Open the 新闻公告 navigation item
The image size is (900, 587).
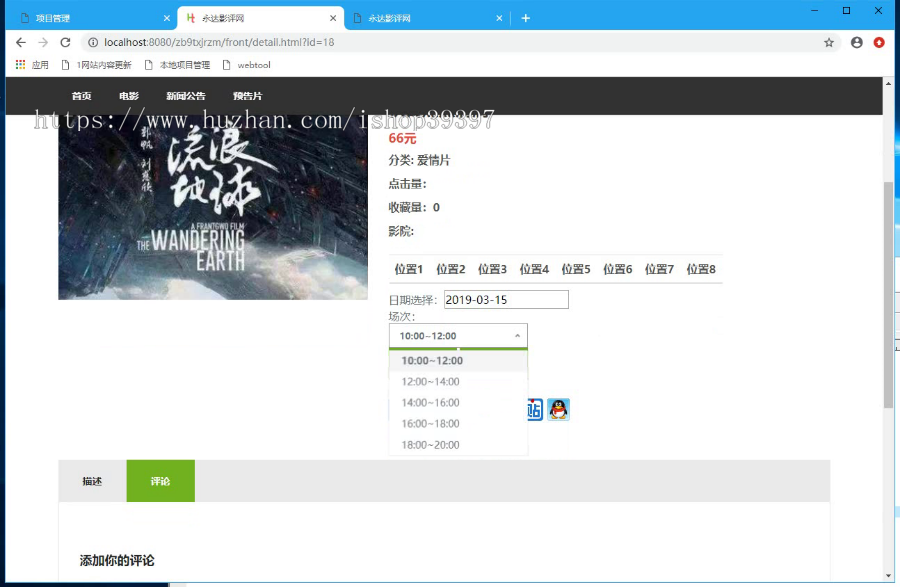click(x=186, y=96)
